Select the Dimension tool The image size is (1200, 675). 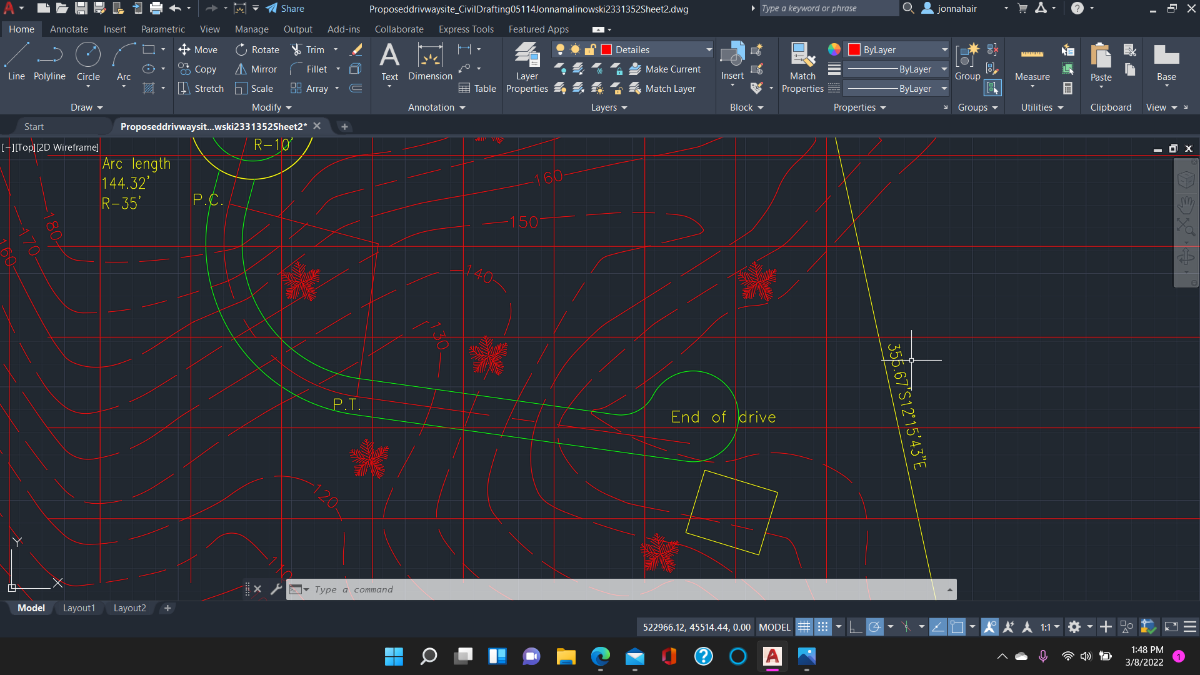[430, 62]
